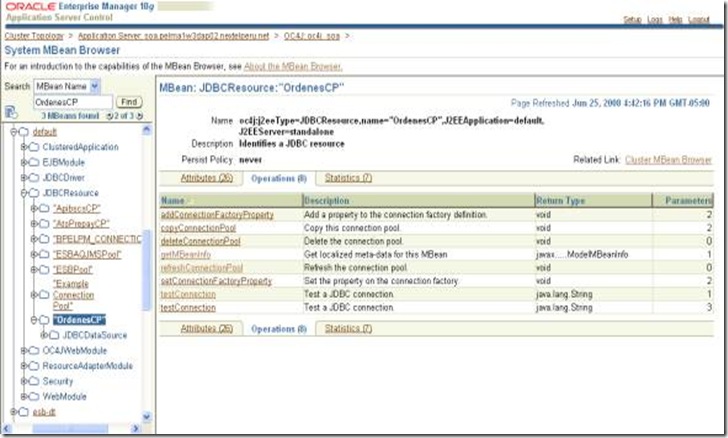Click the tree panel scroll right arrow
Viewport: 728px width, 438px height.
pos(136,428)
